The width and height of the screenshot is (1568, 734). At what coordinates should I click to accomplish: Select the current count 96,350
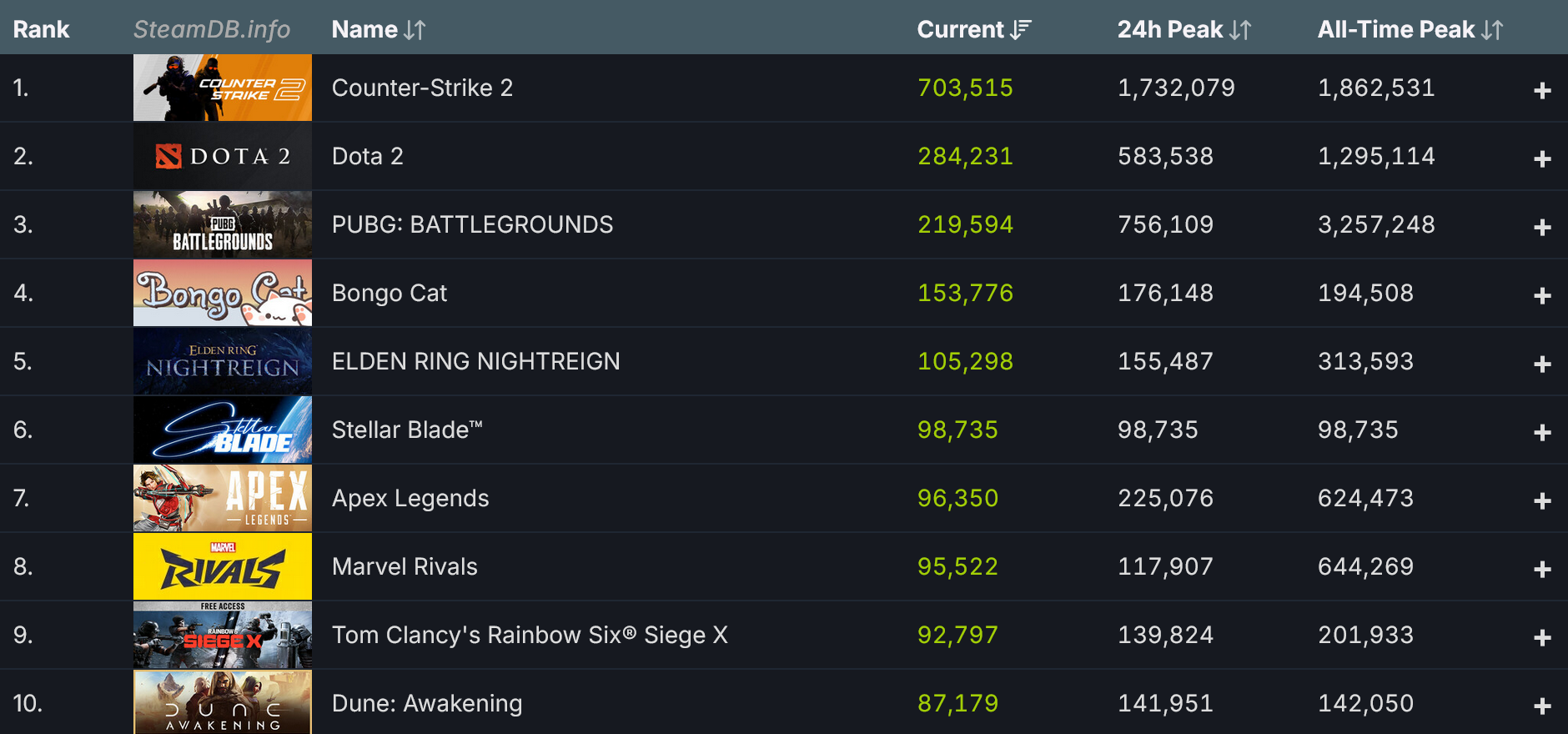[x=957, y=499]
